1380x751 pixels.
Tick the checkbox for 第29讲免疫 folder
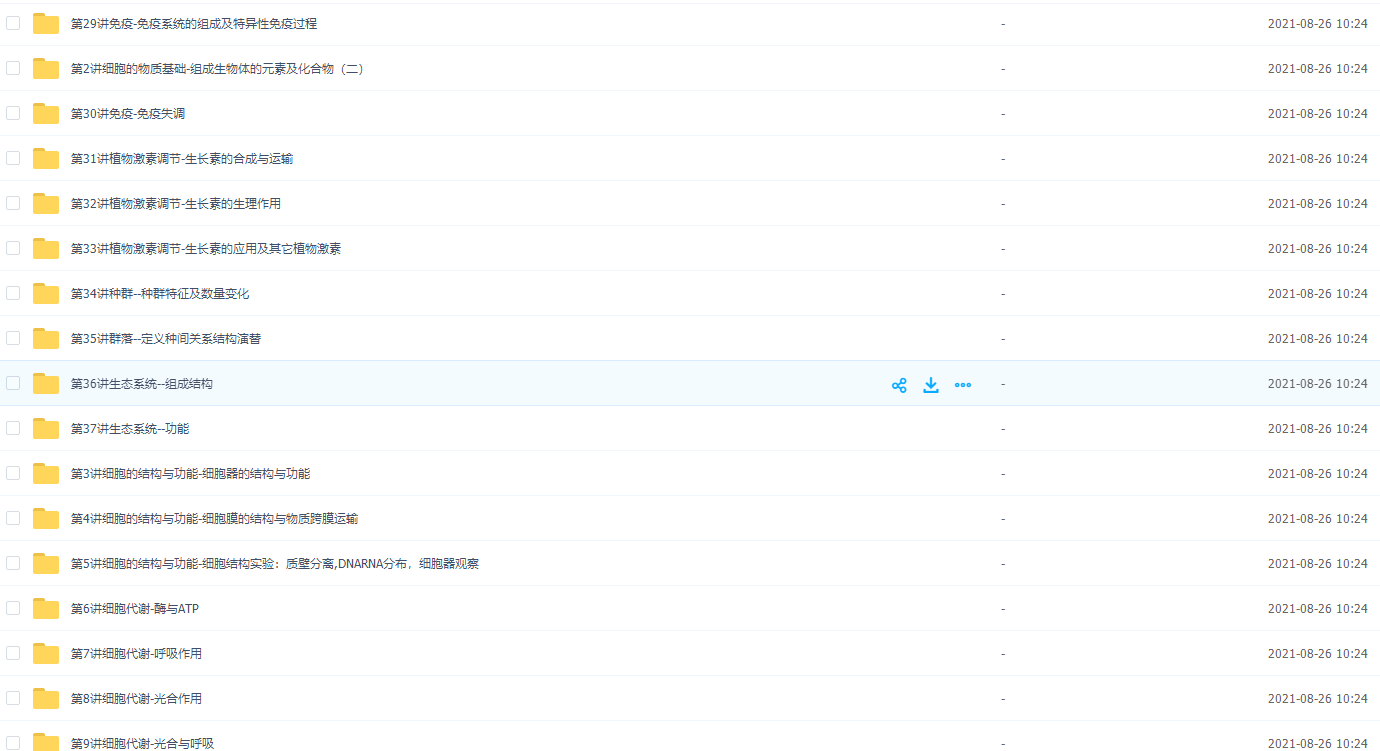pos(13,23)
